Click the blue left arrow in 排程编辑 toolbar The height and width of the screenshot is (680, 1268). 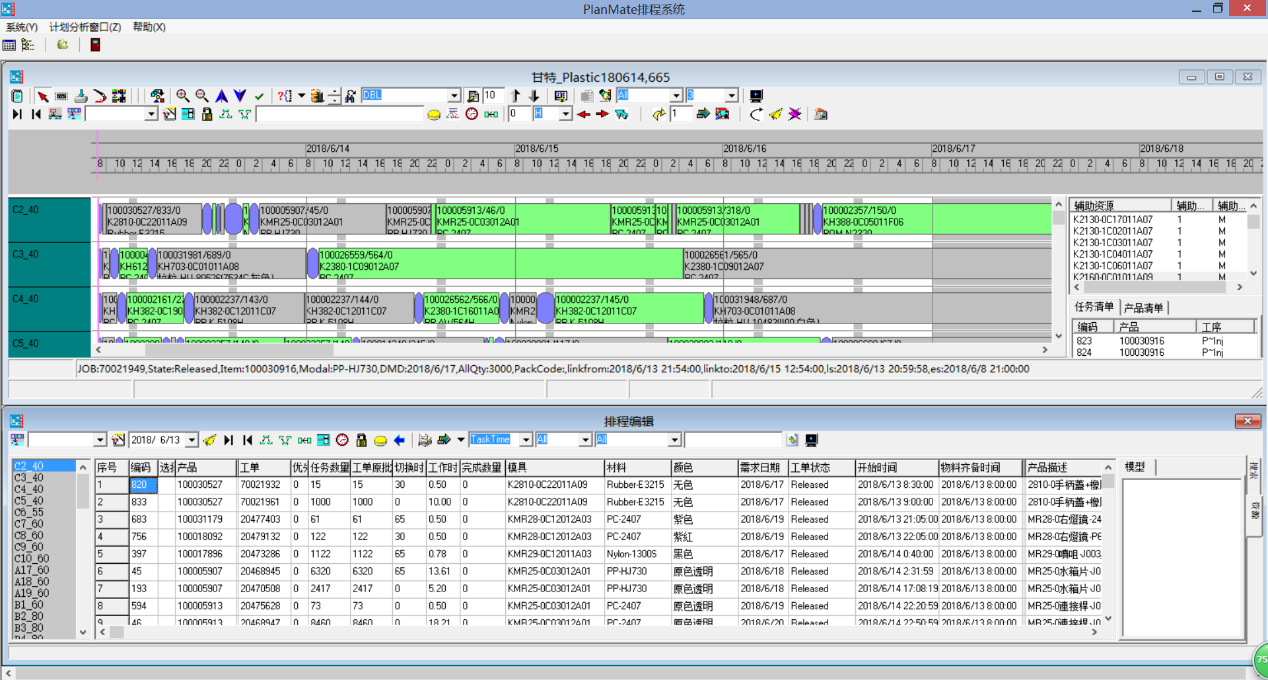399,440
